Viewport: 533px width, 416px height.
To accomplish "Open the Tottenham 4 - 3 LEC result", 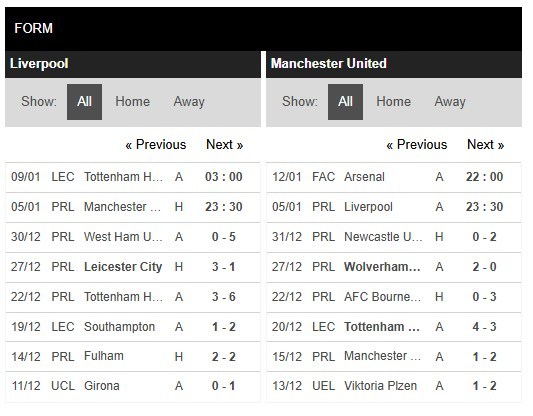I will pos(394,327).
